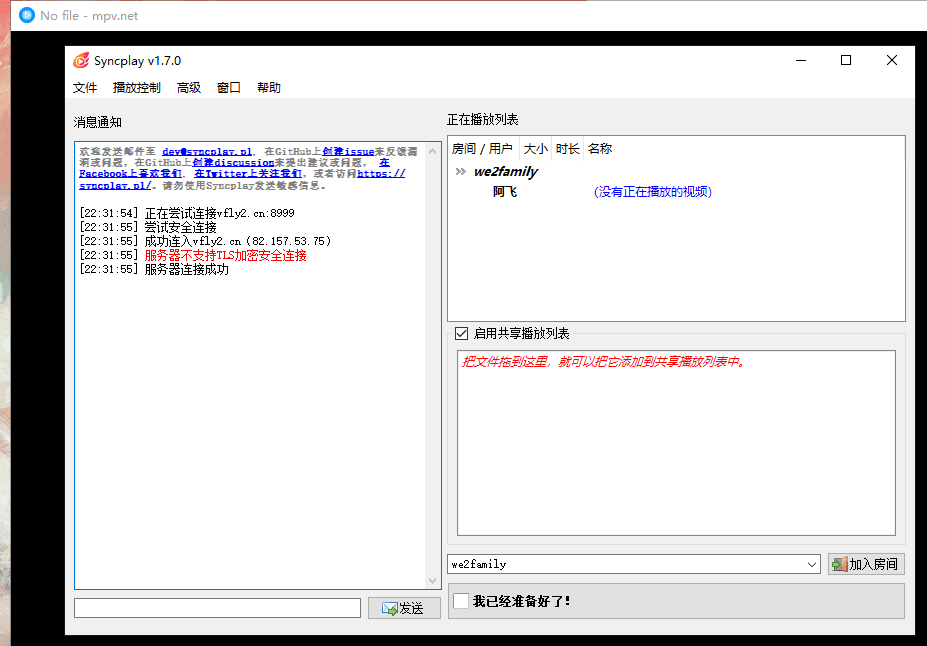Click the chat message input field
927x646 pixels.
tap(217, 608)
